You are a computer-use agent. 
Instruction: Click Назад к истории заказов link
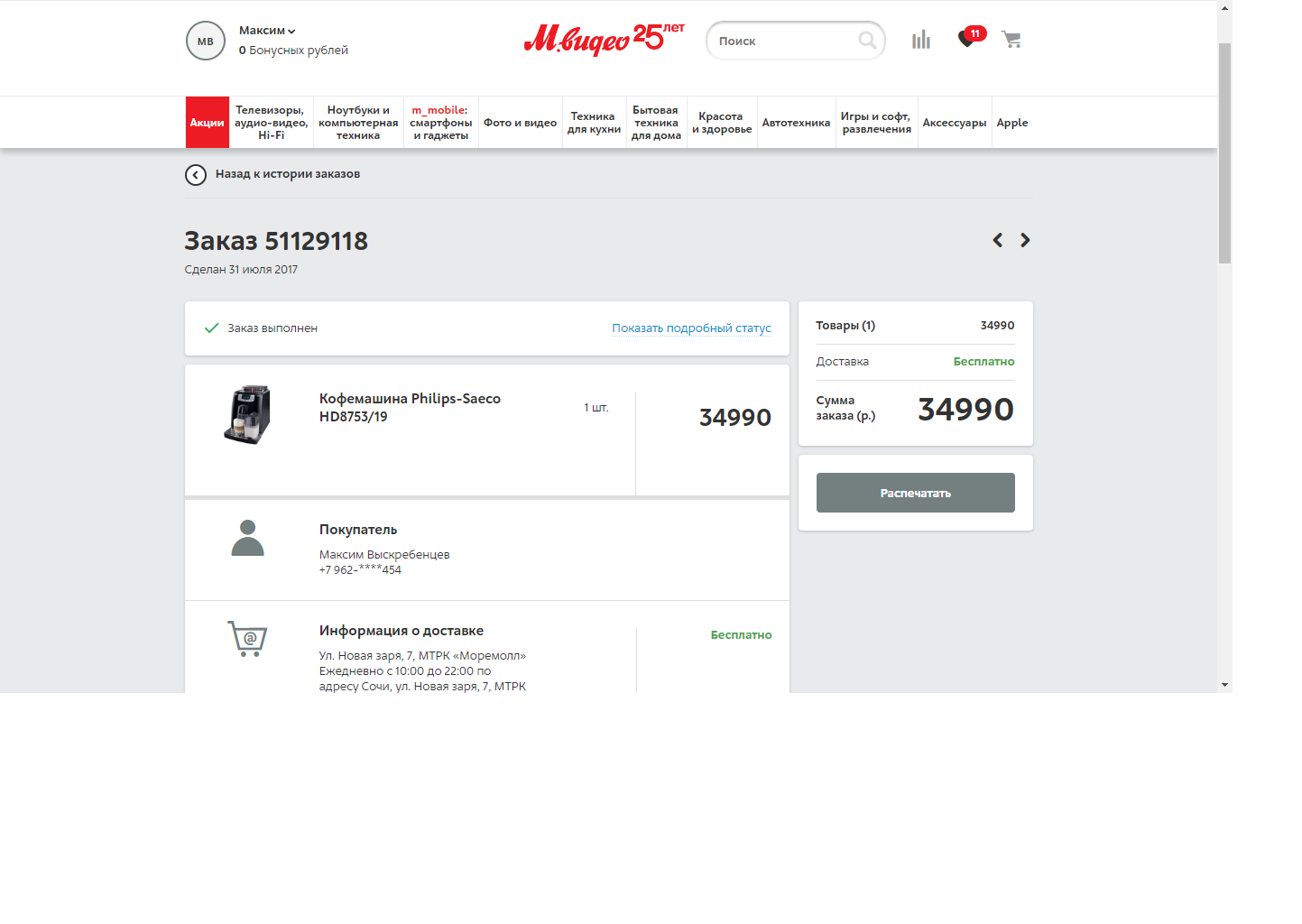pos(287,174)
